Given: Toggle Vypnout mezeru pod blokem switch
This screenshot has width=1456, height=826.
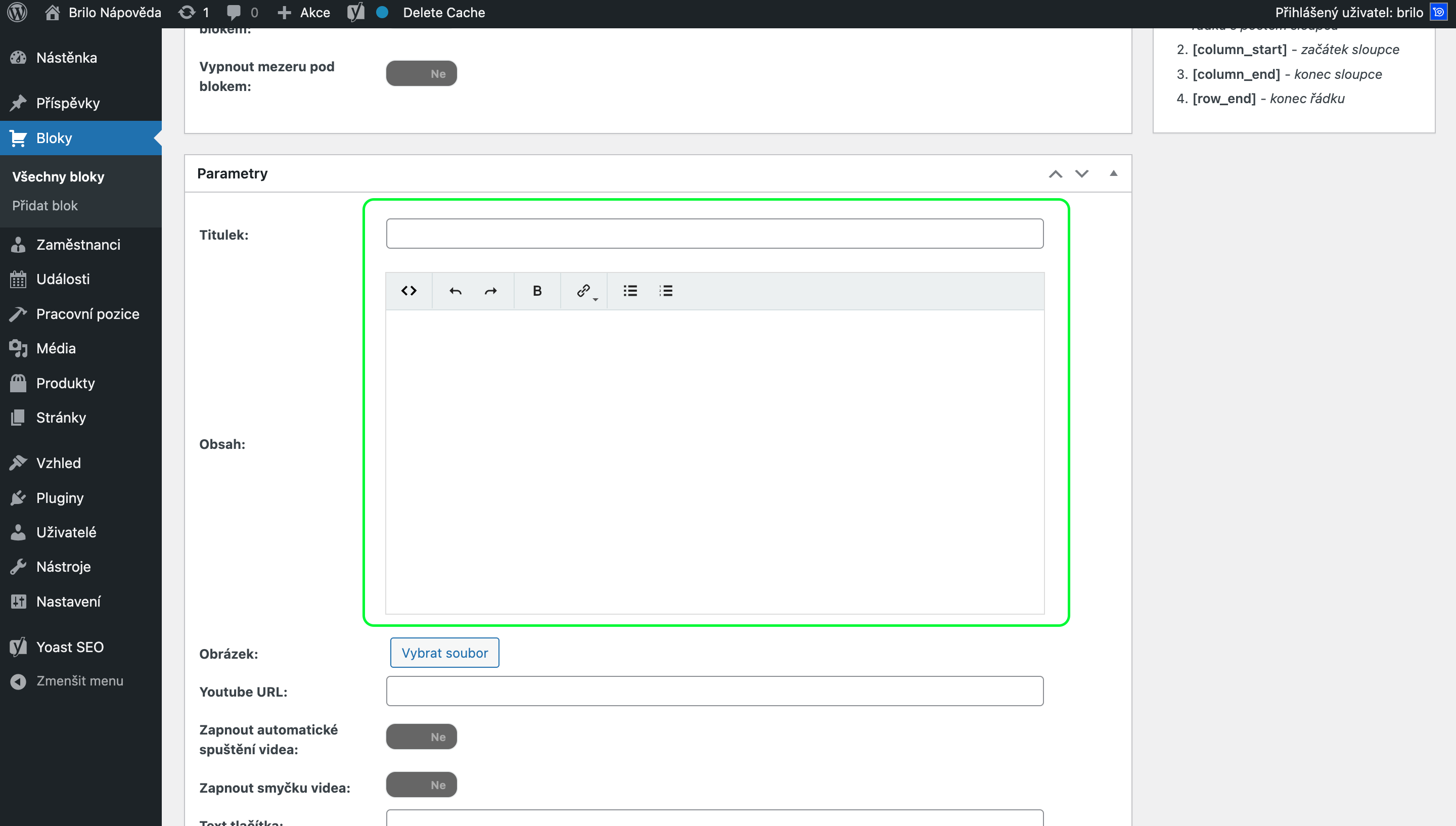Looking at the screenshot, I should click(421, 74).
